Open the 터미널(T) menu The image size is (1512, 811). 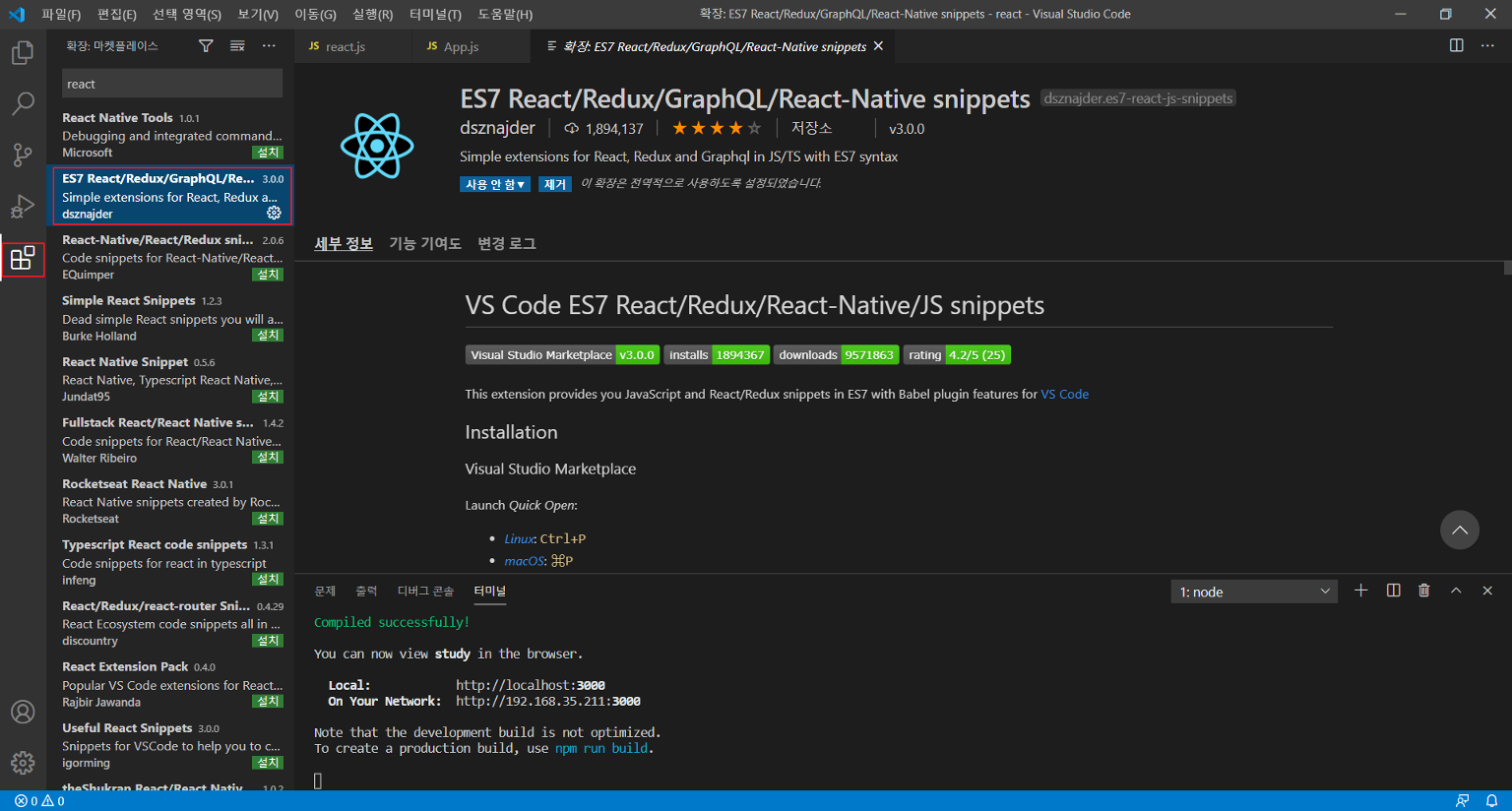pyautogui.click(x=435, y=14)
